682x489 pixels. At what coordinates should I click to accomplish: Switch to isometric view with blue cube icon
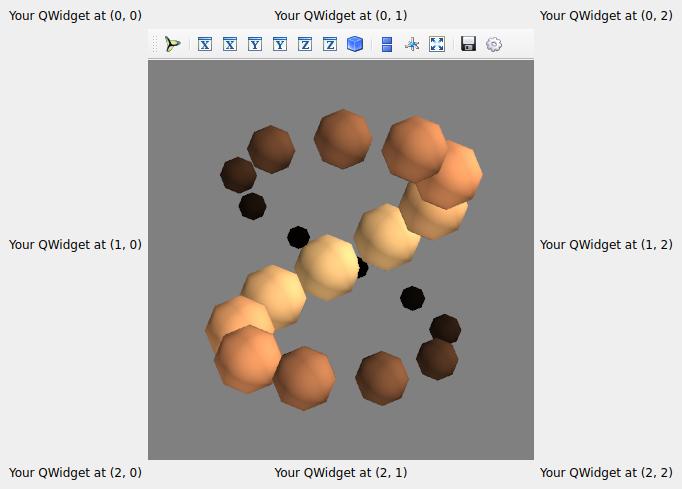coord(355,44)
